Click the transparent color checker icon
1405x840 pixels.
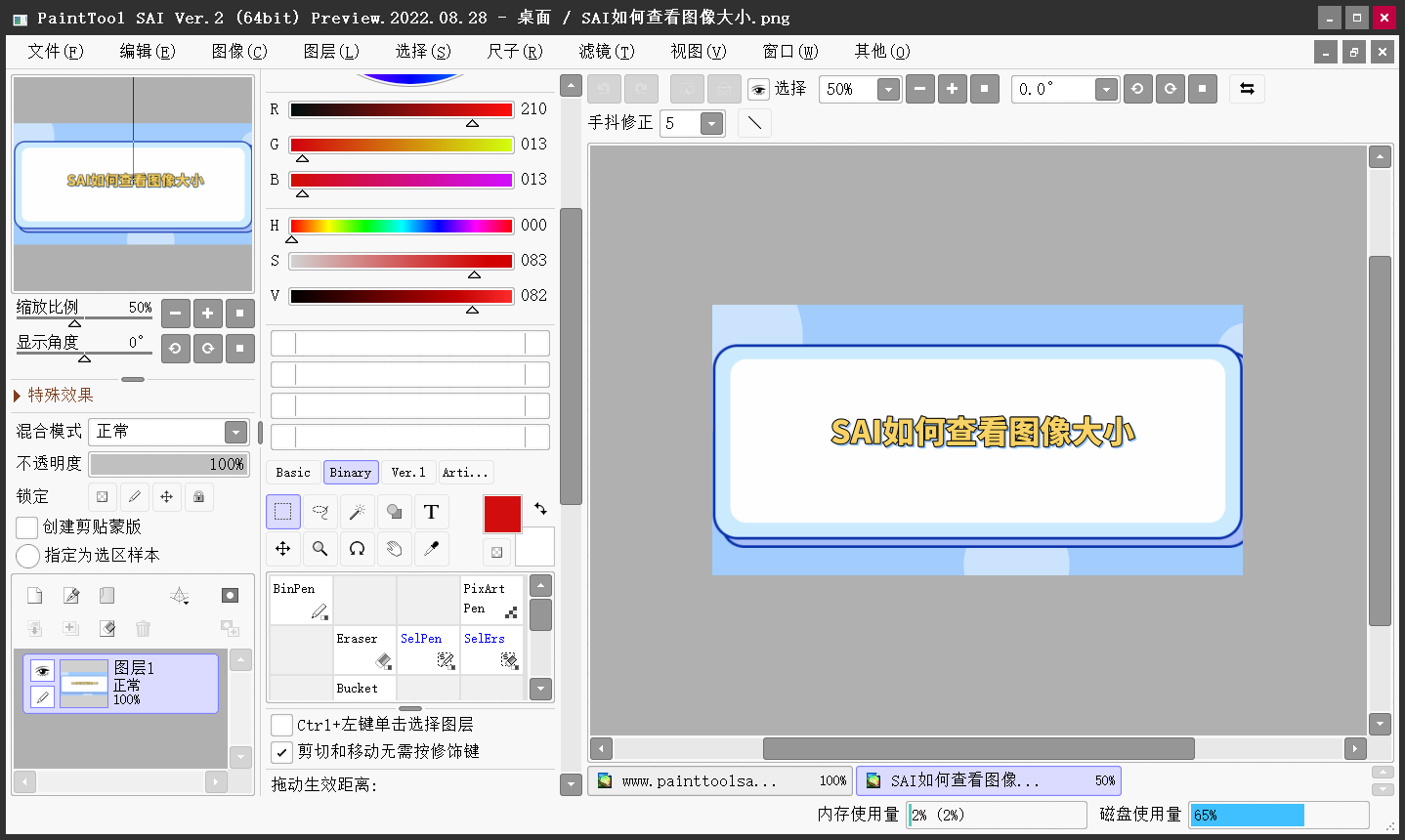(496, 552)
